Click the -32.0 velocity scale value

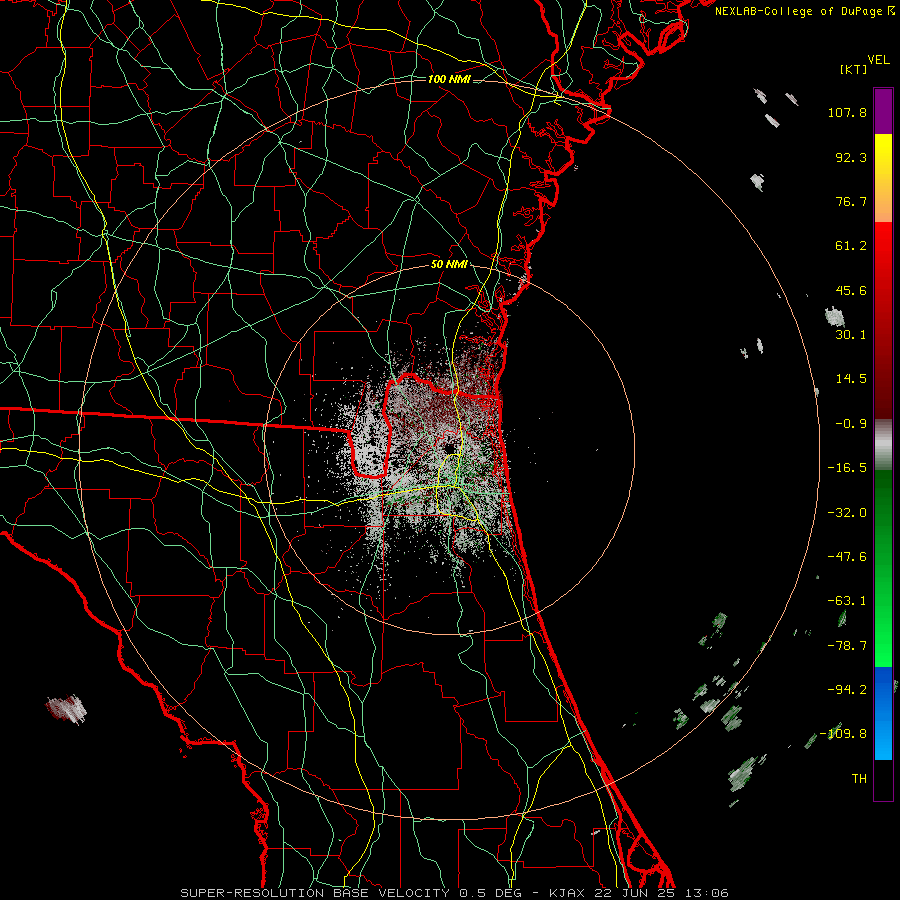[x=847, y=513]
